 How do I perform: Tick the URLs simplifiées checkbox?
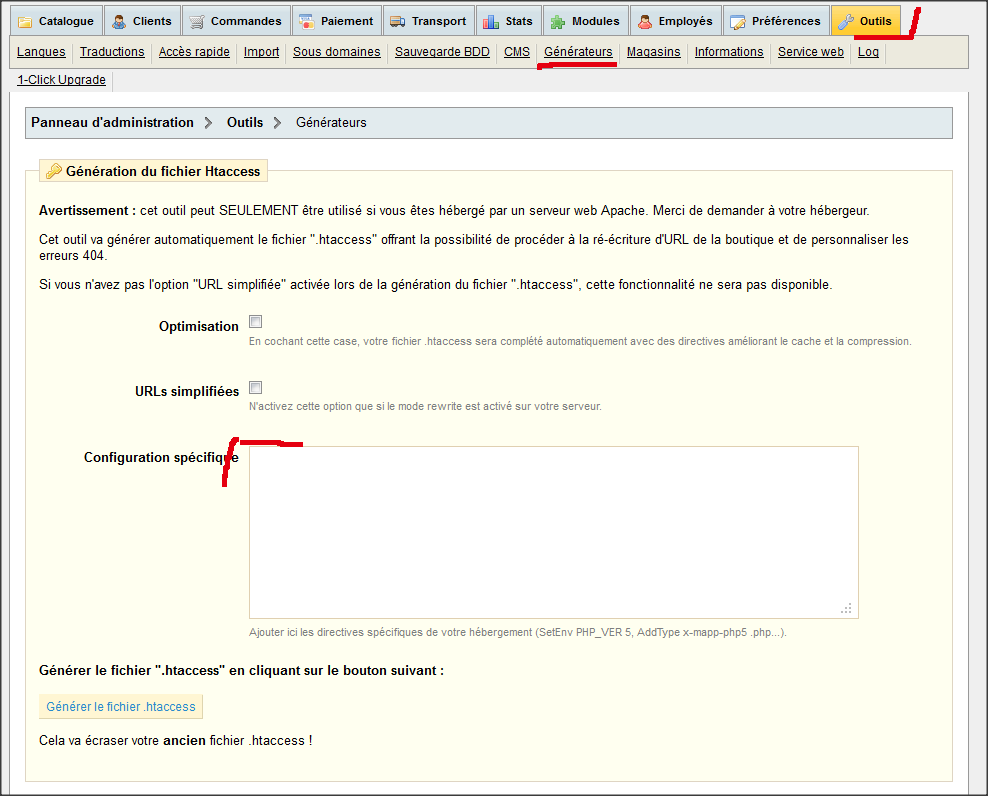tap(255, 388)
